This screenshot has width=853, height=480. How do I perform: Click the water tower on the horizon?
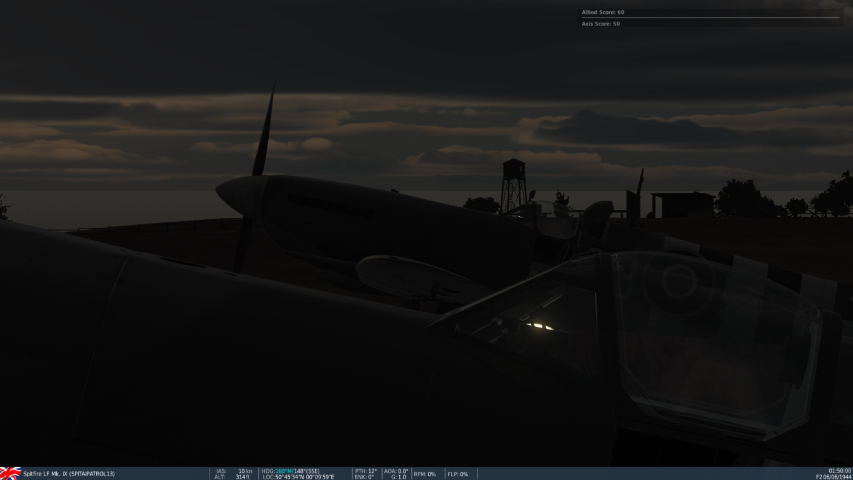[513, 183]
